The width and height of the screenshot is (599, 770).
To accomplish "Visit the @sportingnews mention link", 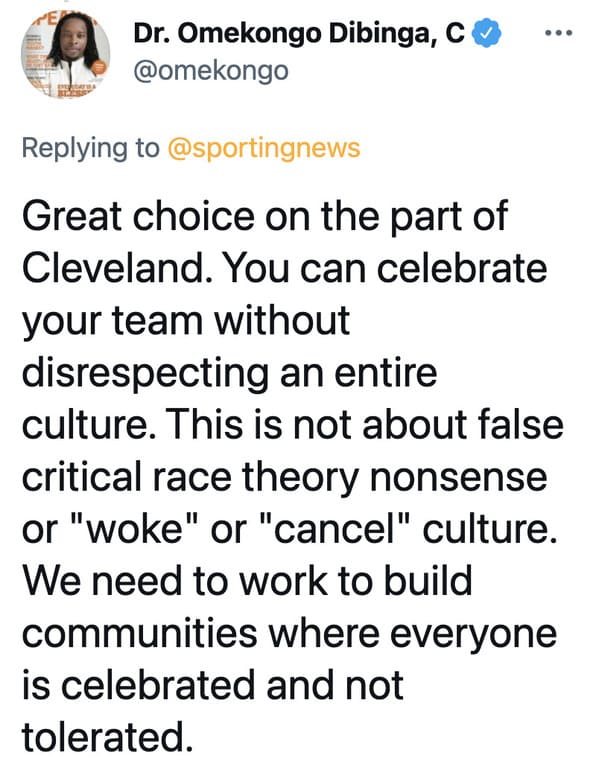I will click(x=264, y=148).
